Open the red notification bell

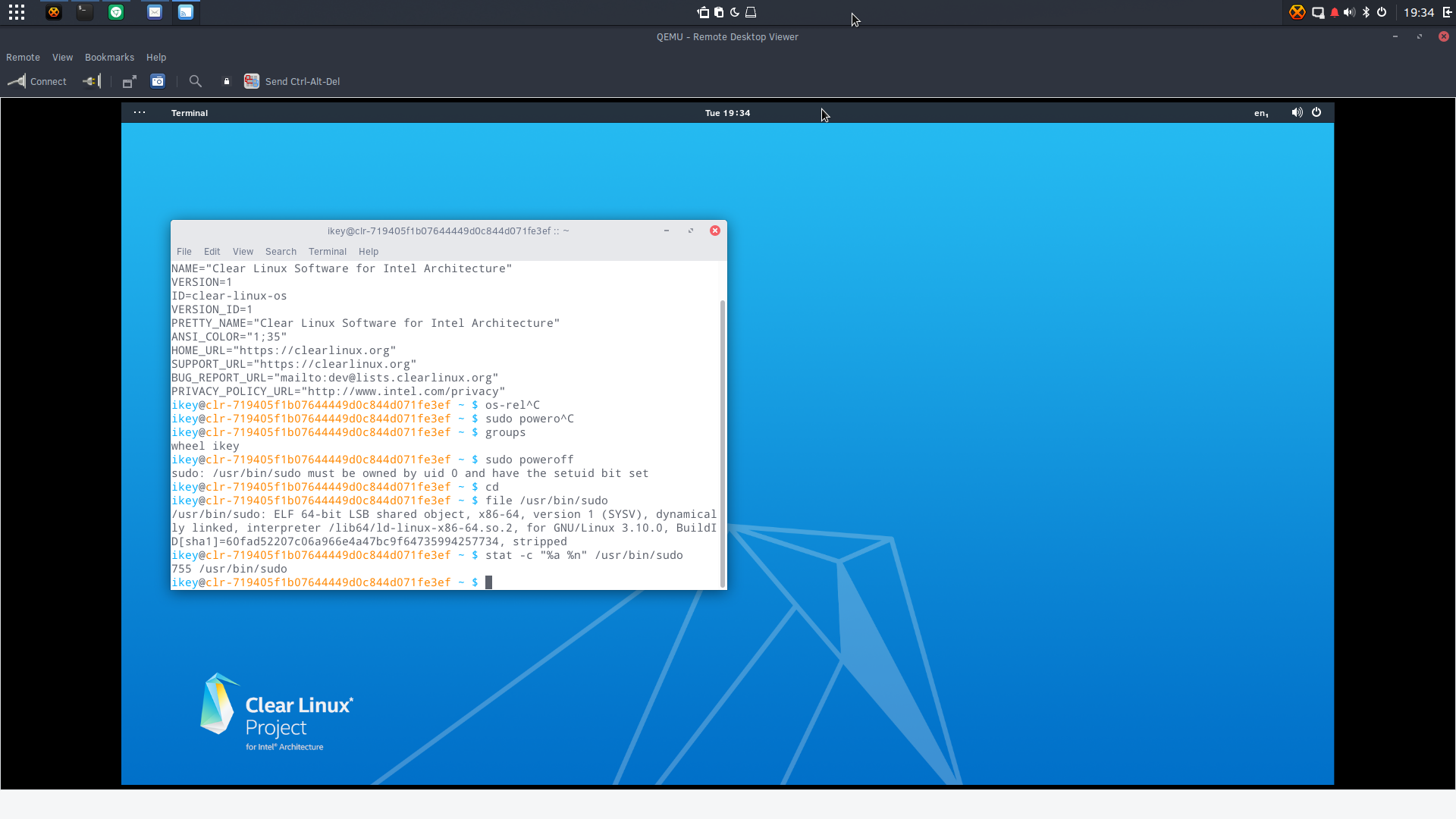coord(1335,12)
